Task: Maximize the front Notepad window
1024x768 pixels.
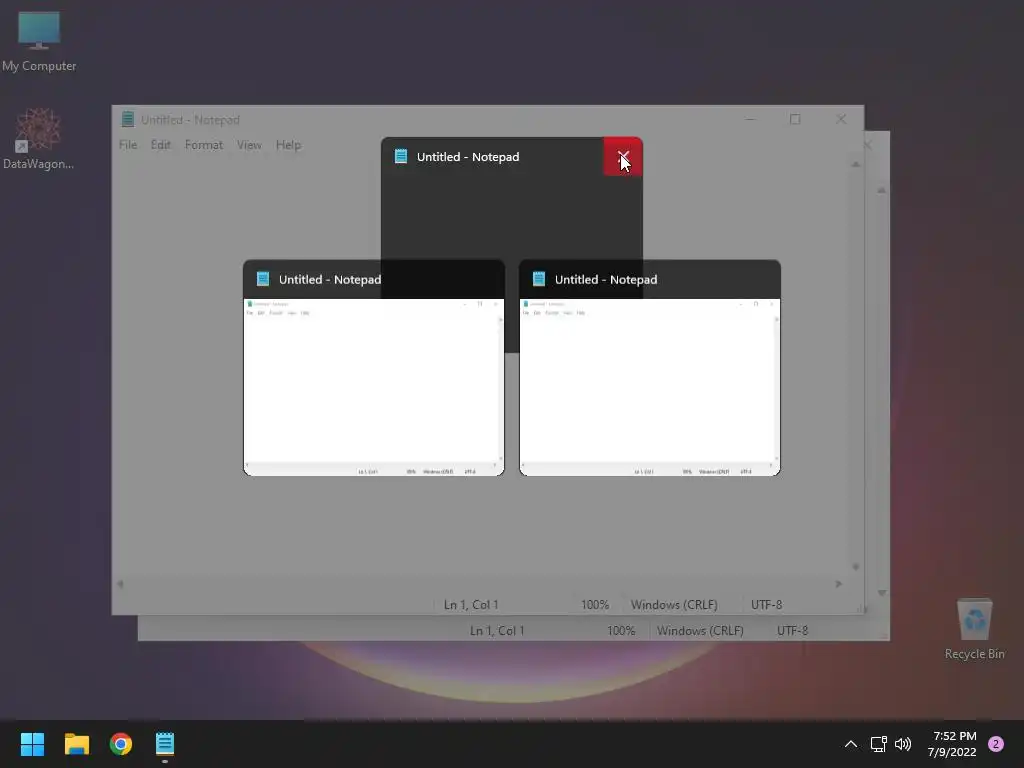Action: click(795, 120)
